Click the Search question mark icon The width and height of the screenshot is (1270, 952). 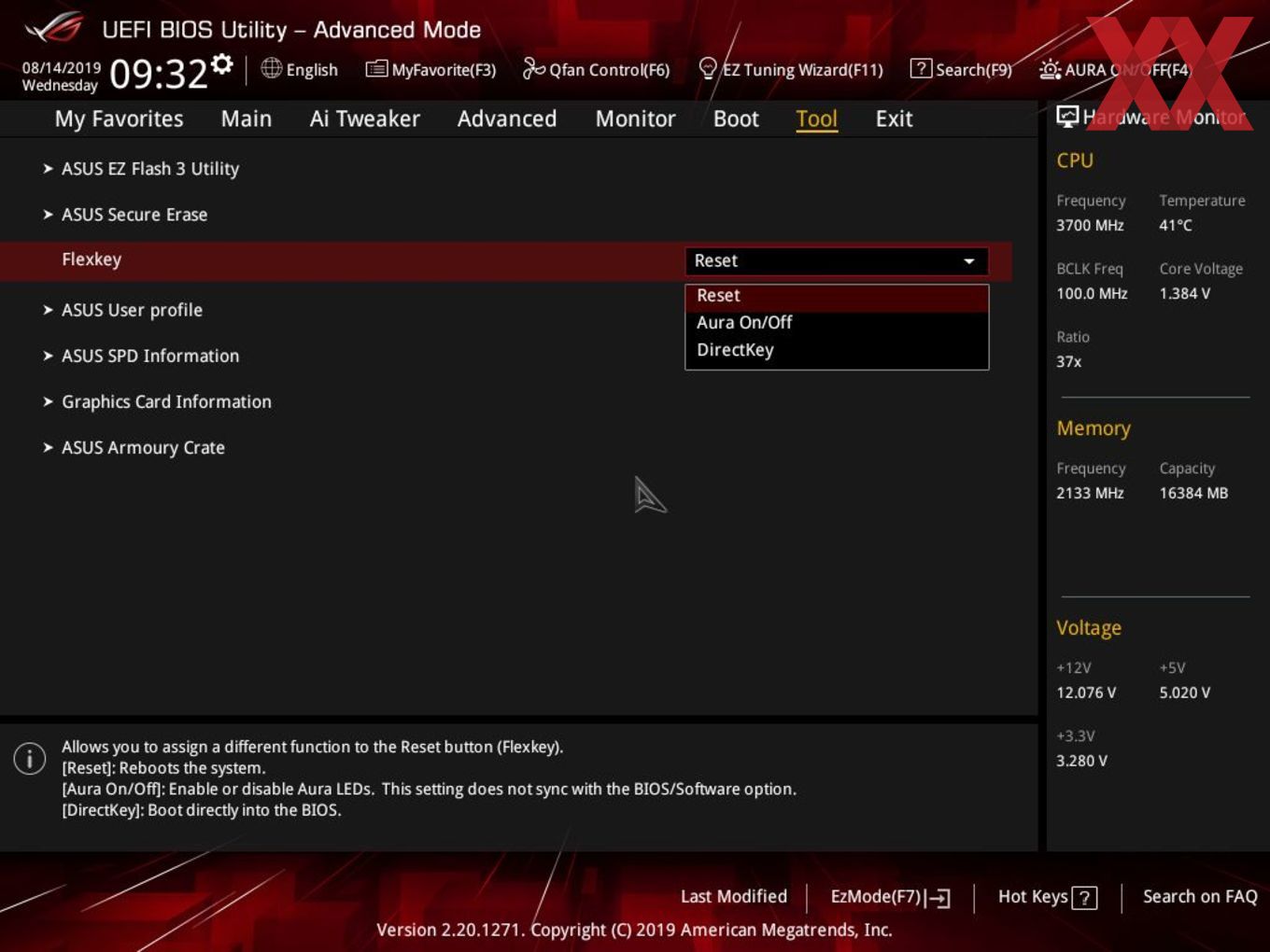(921, 68)
